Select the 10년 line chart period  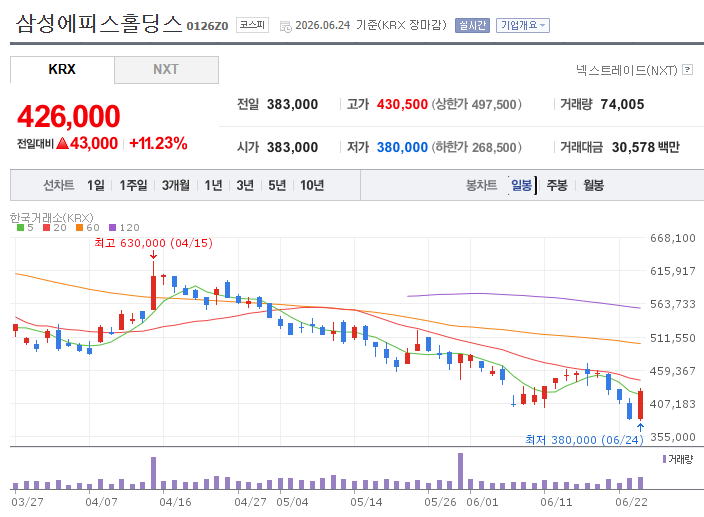[312, 185]
